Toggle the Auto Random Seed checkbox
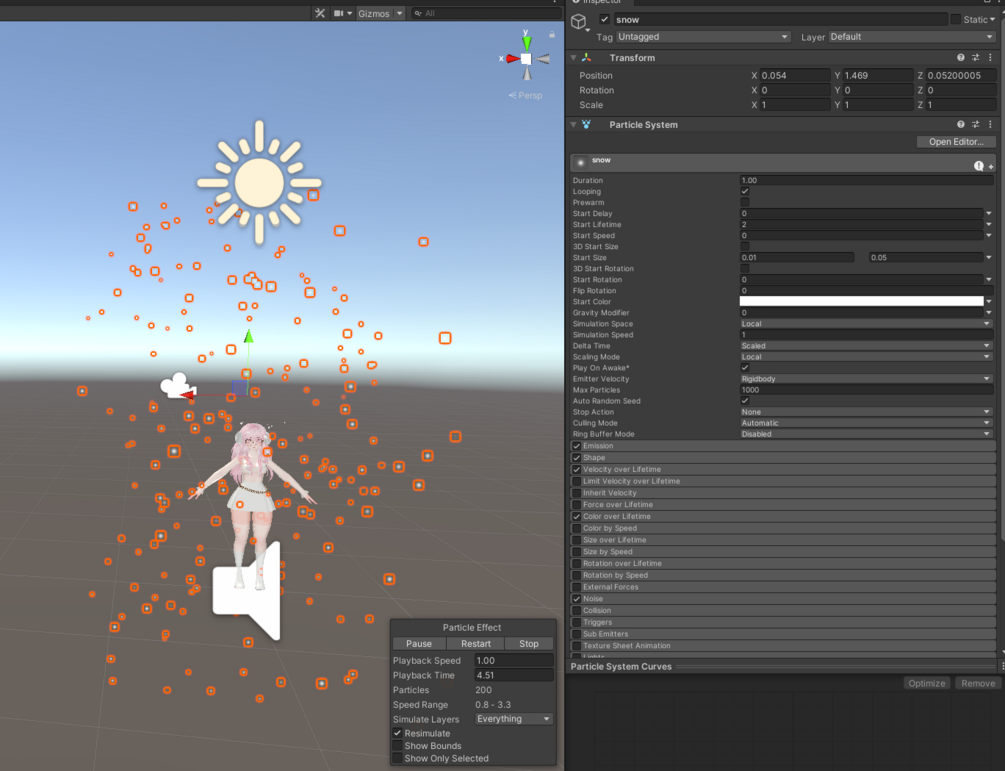 745,401
